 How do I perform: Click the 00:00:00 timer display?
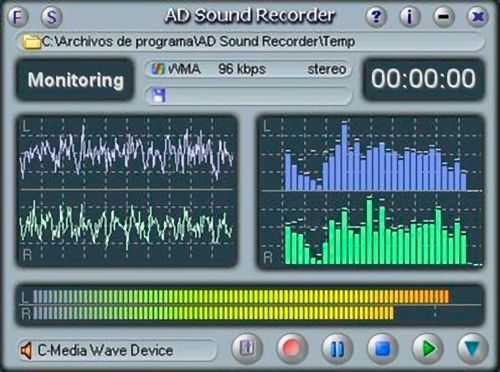423,79
